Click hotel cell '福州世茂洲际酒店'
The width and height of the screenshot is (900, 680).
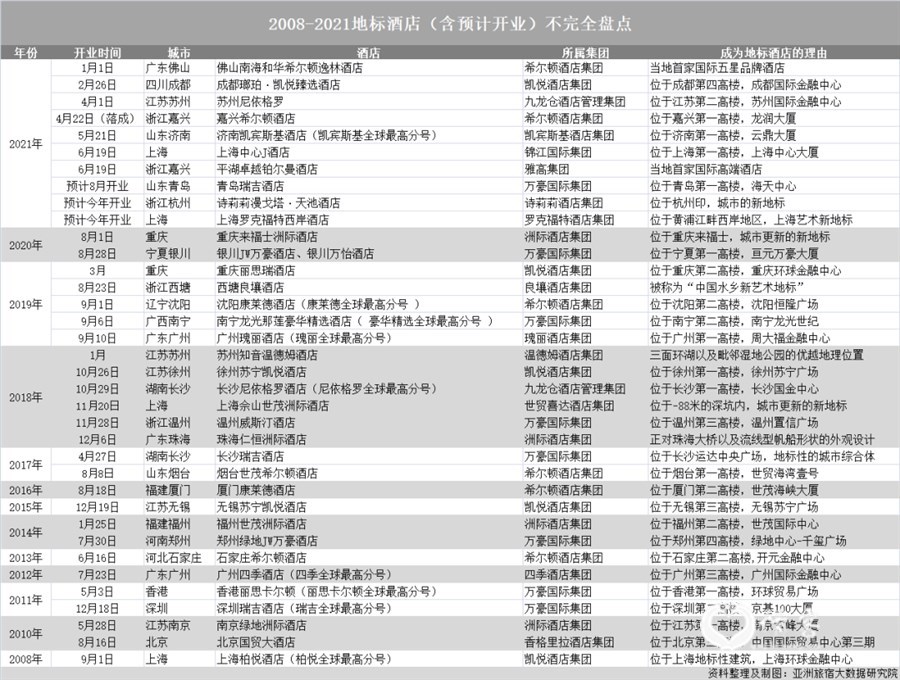pos(262,524)
